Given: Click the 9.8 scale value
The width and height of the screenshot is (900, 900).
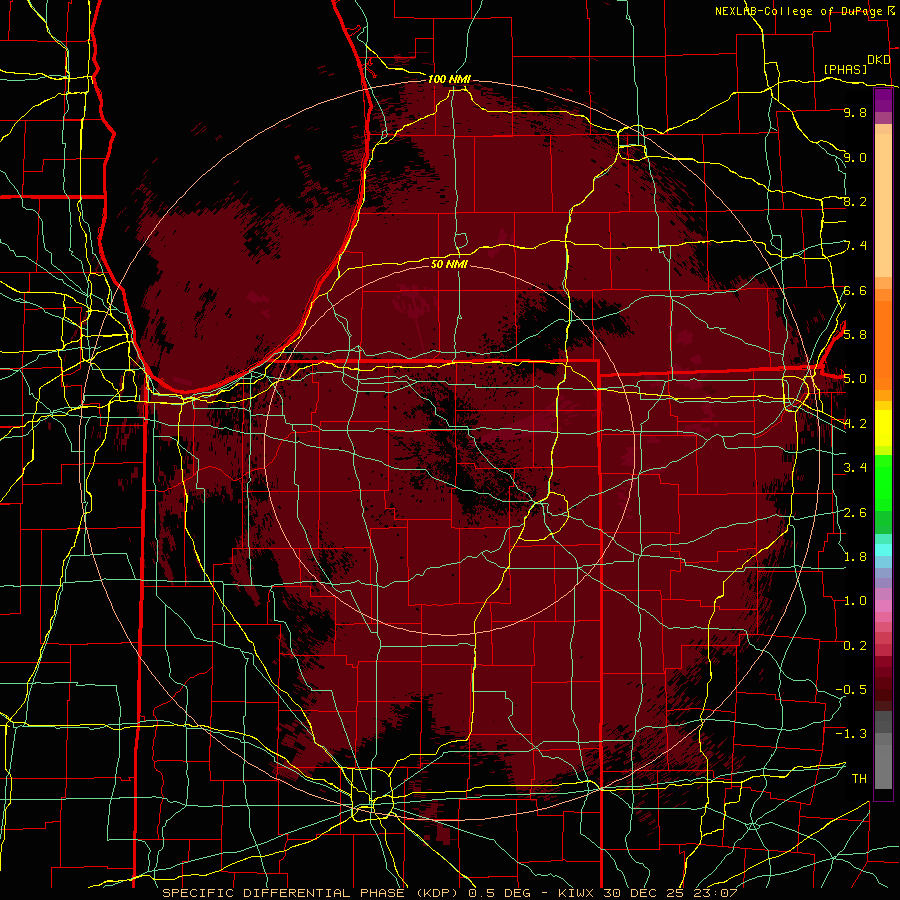Looking at the screenshot, I should (x=855, y=112).
